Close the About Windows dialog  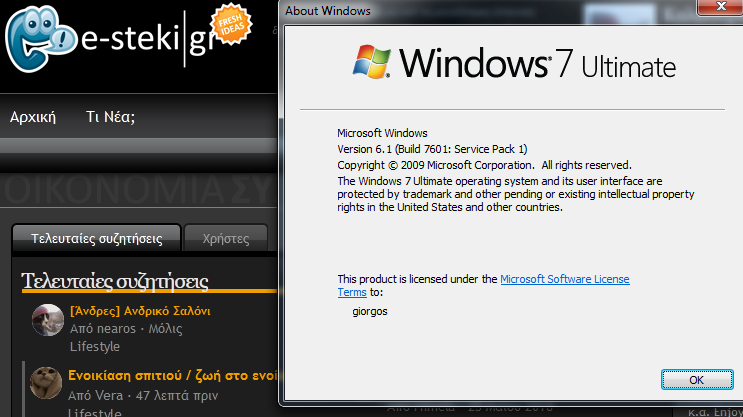coord(721,7)
